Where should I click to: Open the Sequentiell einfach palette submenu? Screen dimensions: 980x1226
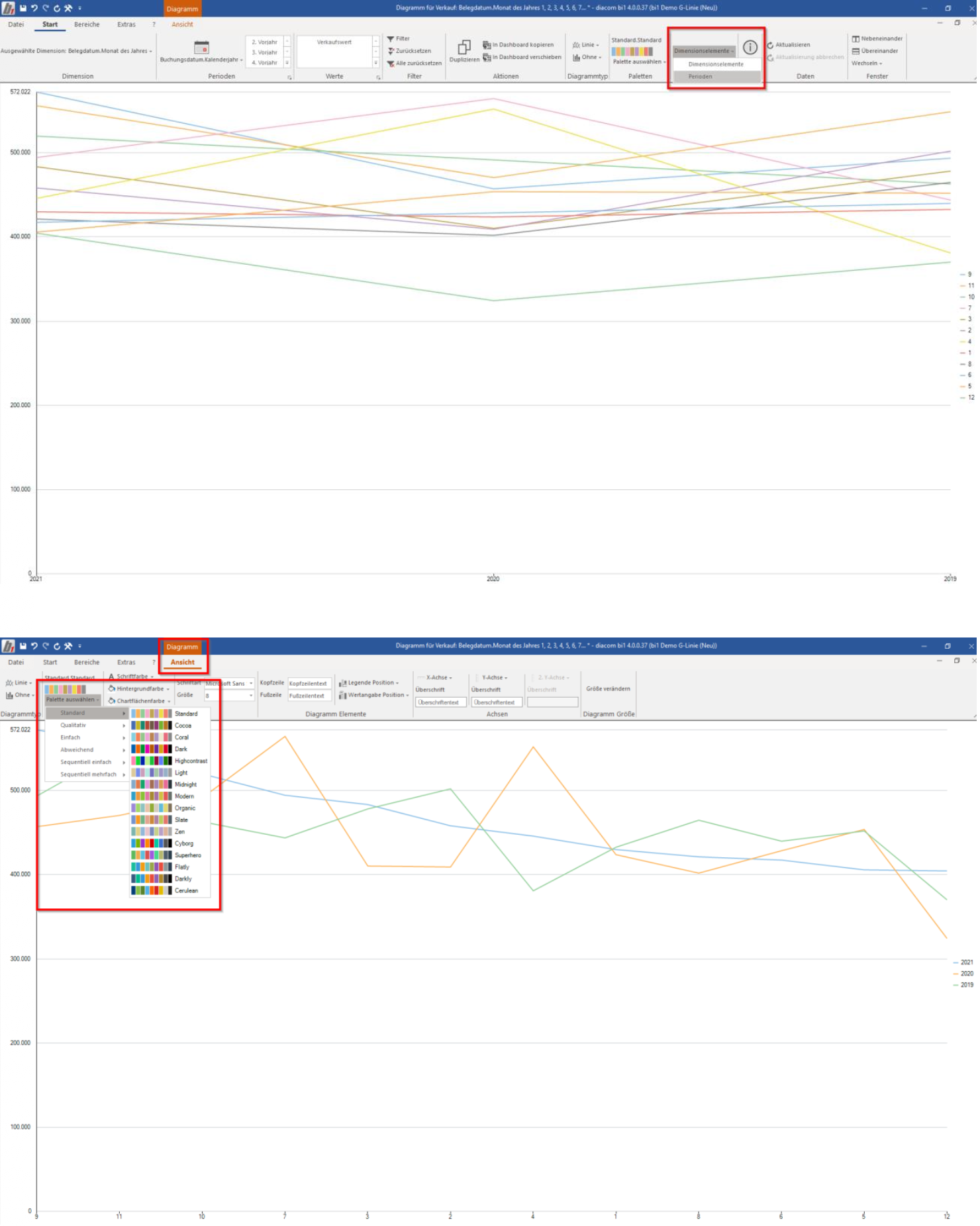coord(86,763)
